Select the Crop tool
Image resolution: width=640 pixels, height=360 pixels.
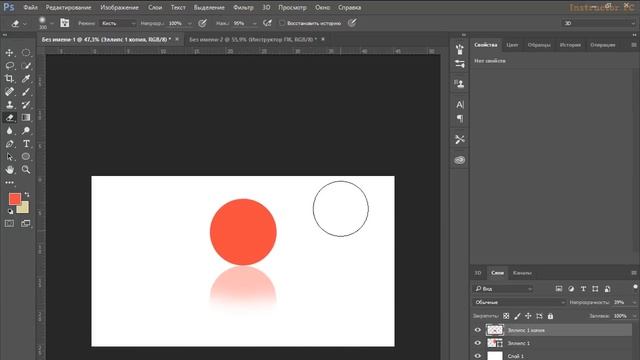[9, 79]
